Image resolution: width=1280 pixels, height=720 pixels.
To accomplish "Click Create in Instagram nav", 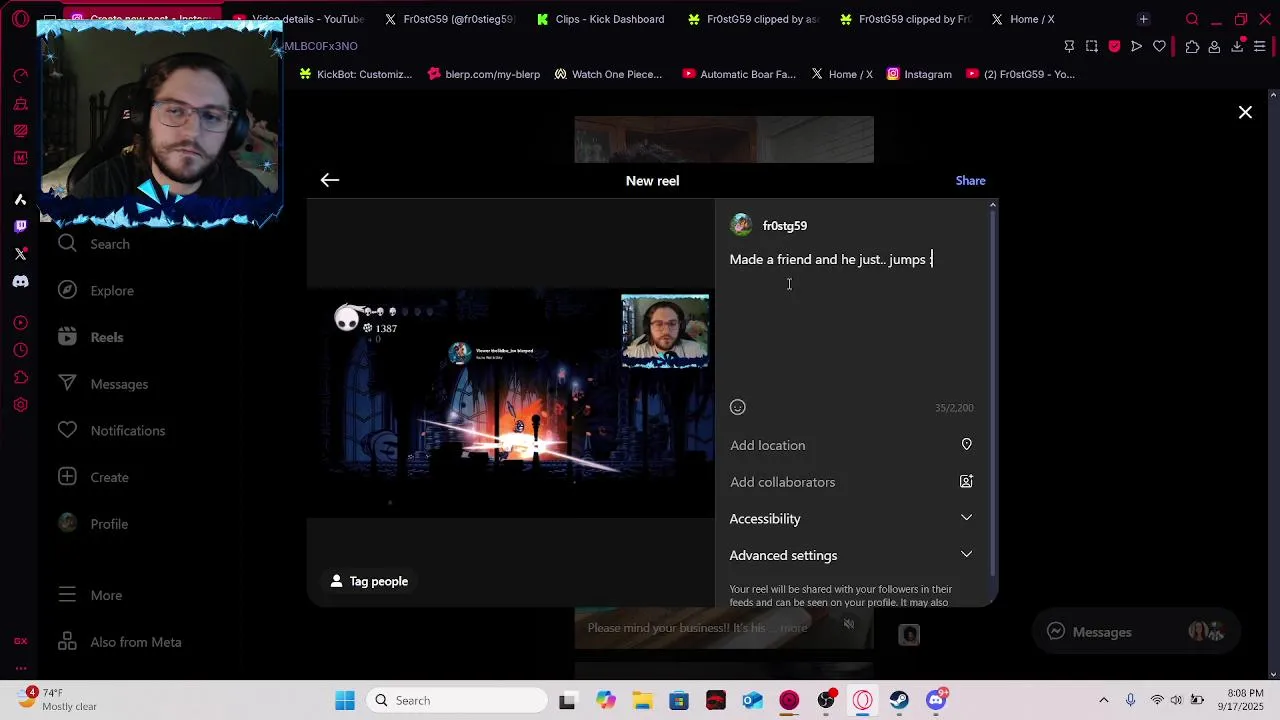I will pyautogui.click(x=92, y=477).
